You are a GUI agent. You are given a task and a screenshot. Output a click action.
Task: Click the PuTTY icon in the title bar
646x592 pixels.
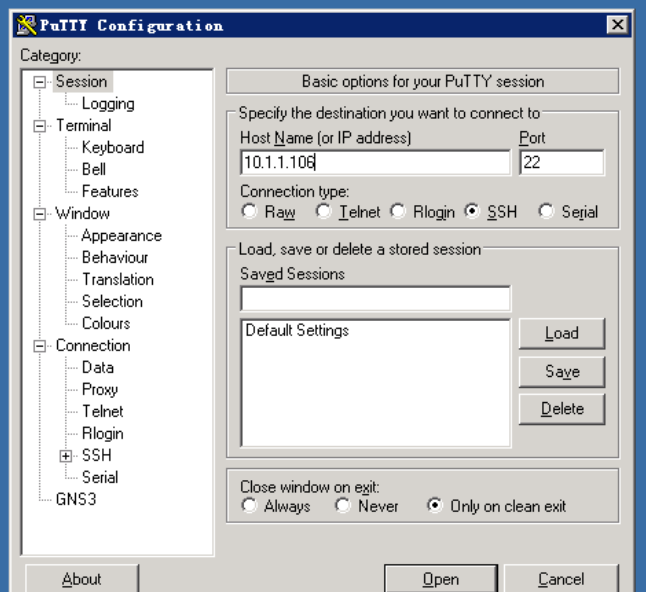pos(26,25)
